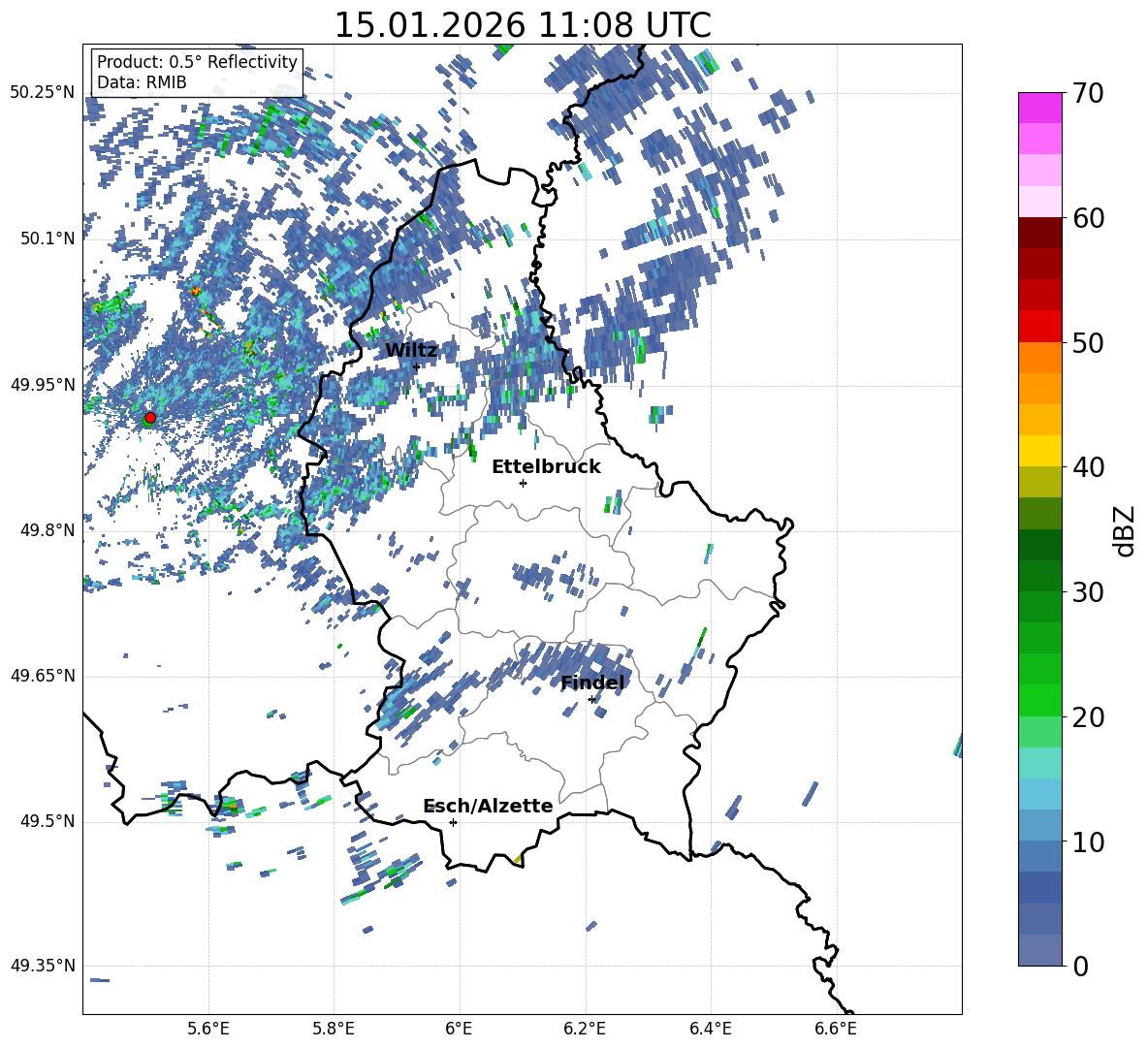The height and width of the screenshot is (1048, 1148).
Task: Click the colorbar tick label 0
Action: [1080, 967]
